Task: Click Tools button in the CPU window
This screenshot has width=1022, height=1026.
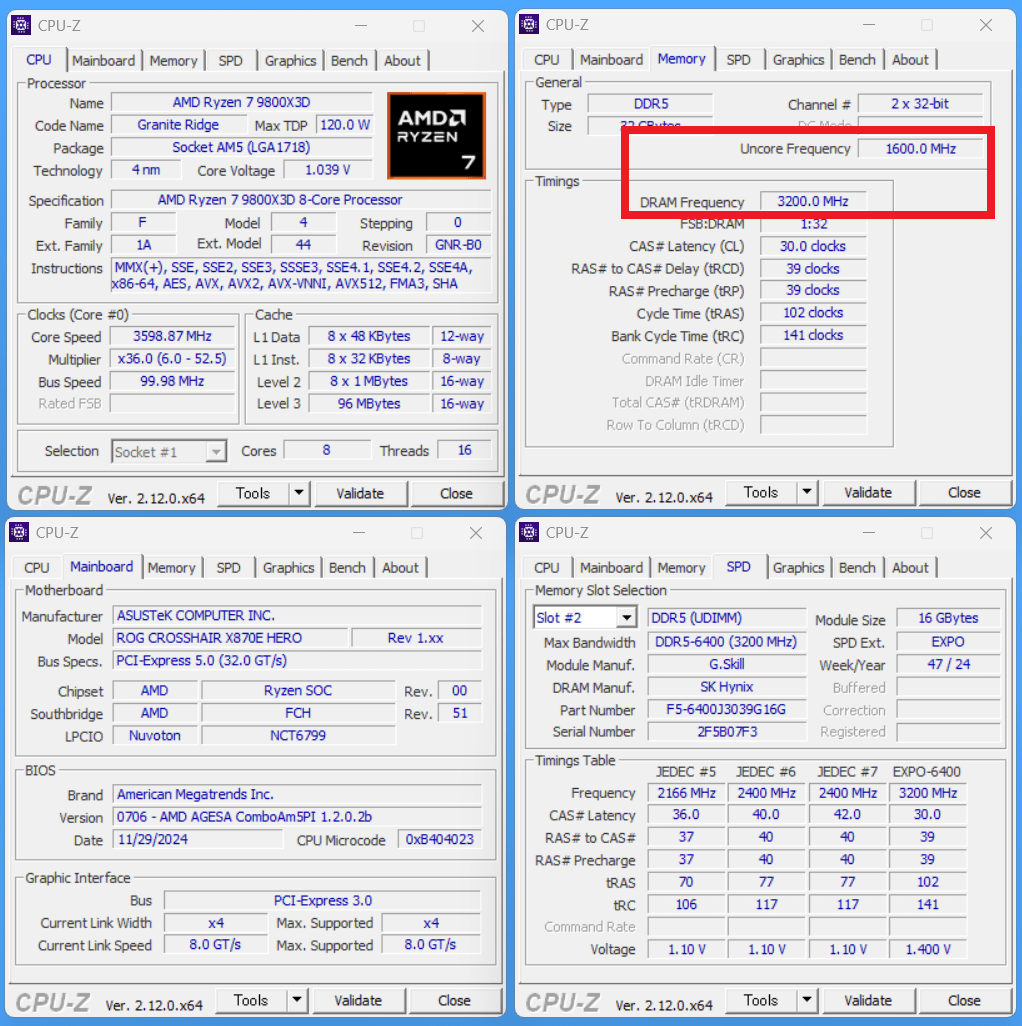Action: tap(253, 493)
